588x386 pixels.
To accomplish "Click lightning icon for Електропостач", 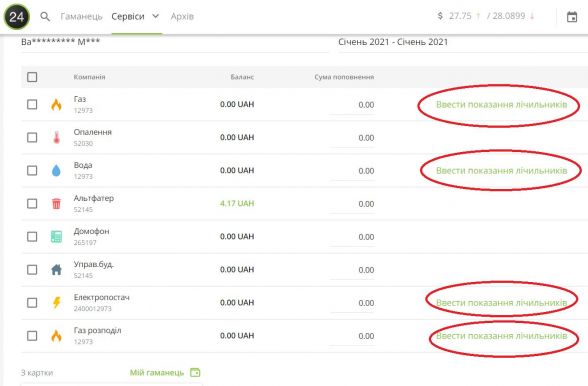I will click(56, 302).
